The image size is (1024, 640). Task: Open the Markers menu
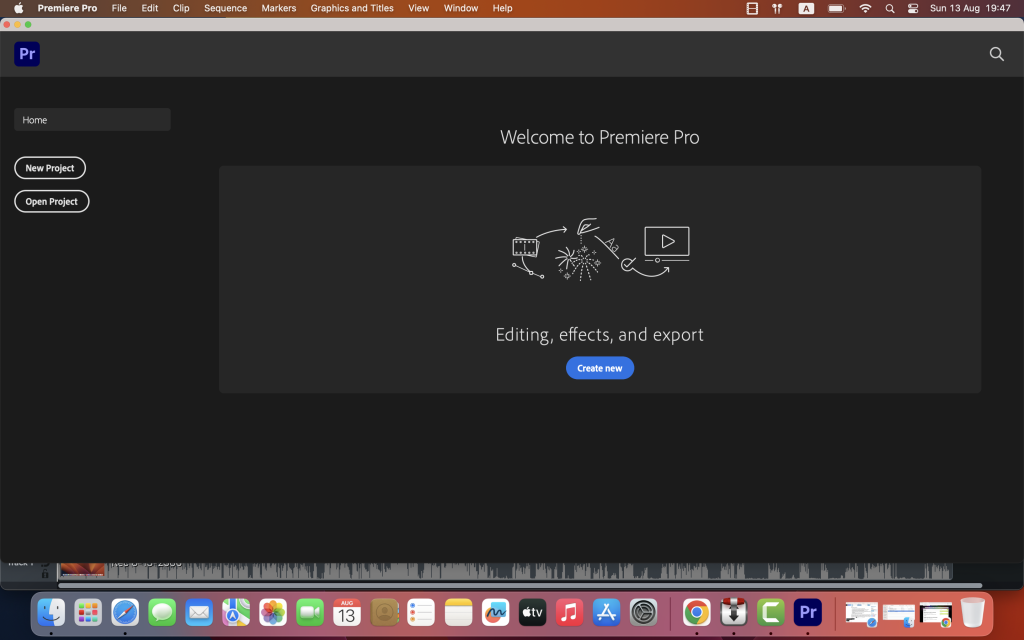tap(278, 8)
